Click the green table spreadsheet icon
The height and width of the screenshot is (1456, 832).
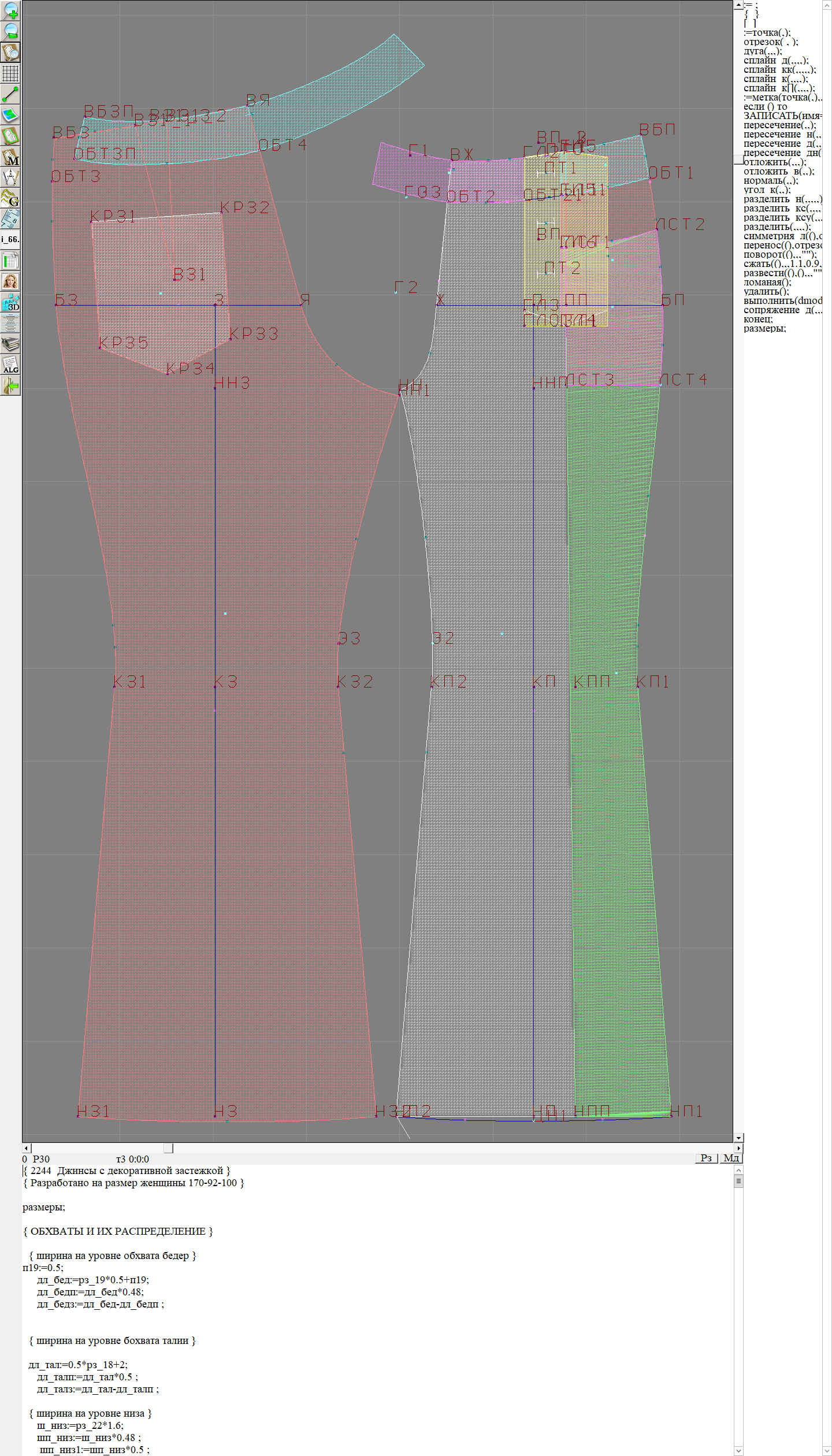pyautogui.click(x=10, y=261)
